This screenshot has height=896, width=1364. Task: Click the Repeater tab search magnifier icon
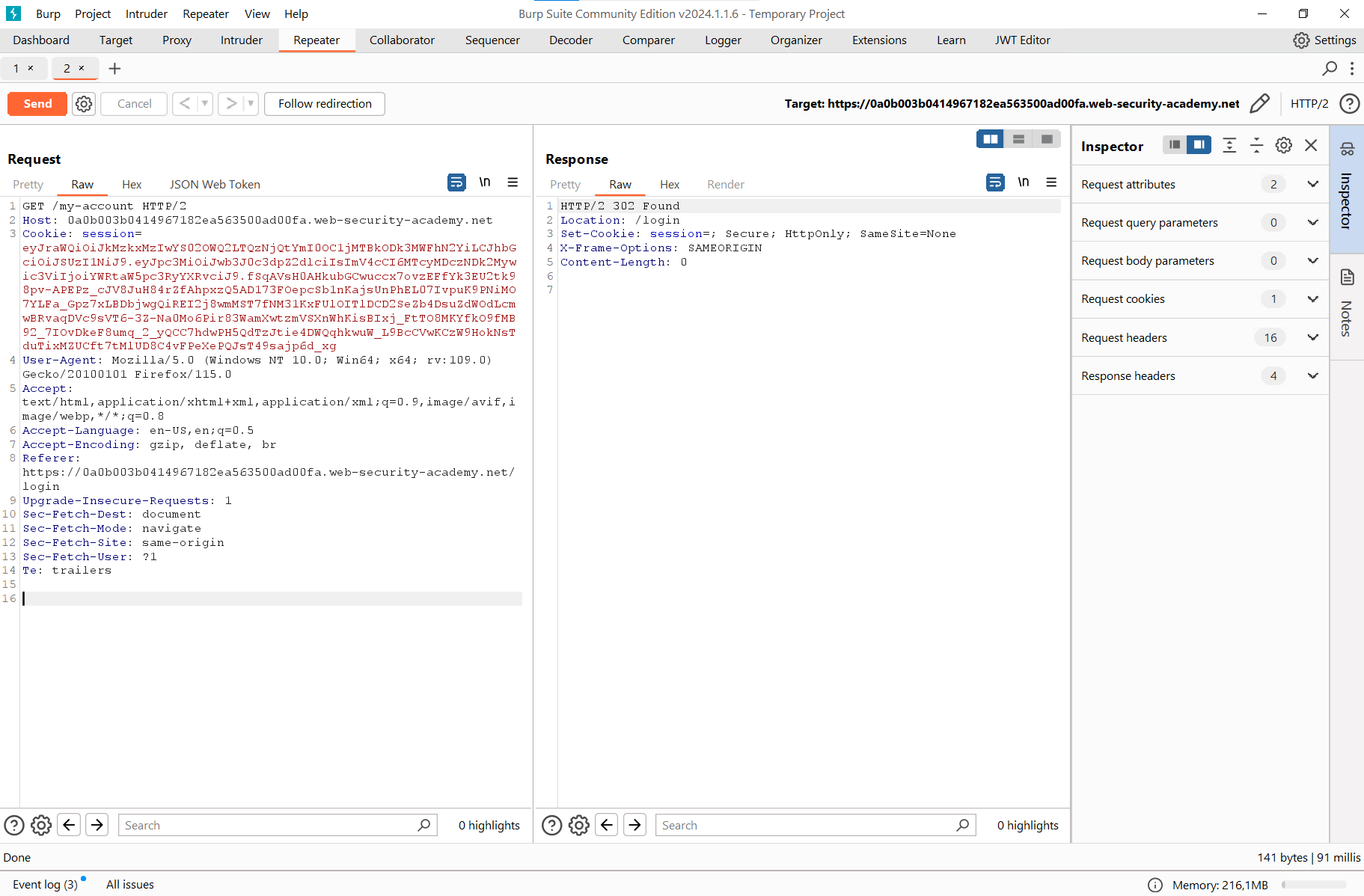tap(1330, 69)
